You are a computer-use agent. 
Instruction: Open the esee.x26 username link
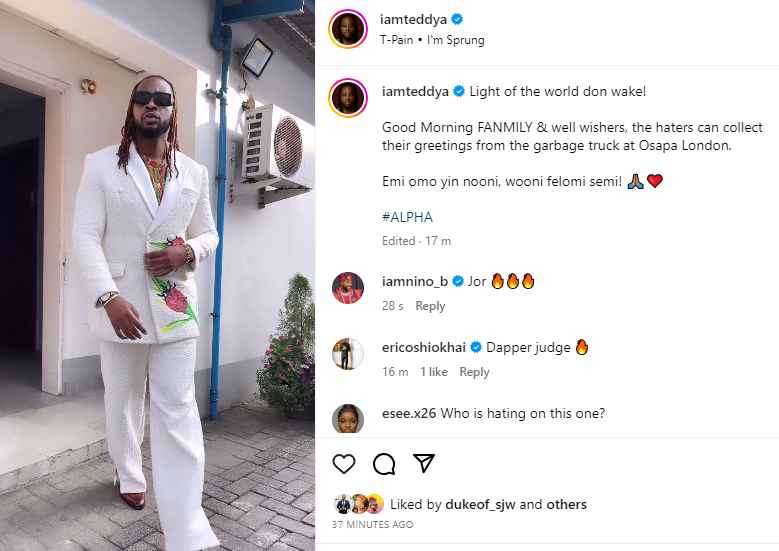409,413
